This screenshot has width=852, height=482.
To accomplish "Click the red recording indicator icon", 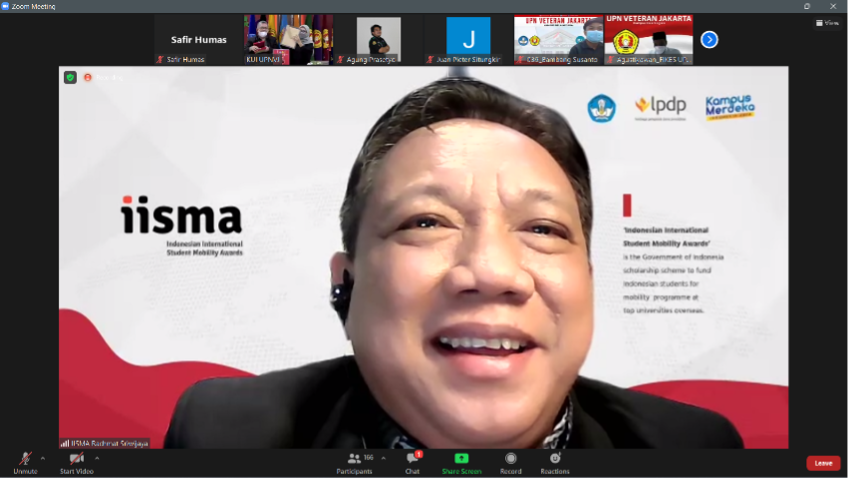I will point(87,77).
